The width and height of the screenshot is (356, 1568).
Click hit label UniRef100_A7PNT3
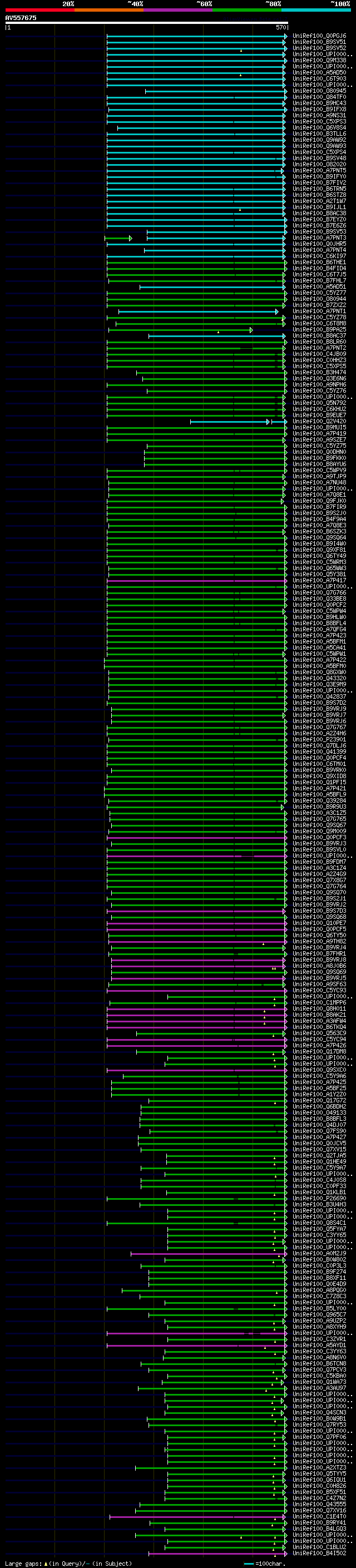[319, 238]
